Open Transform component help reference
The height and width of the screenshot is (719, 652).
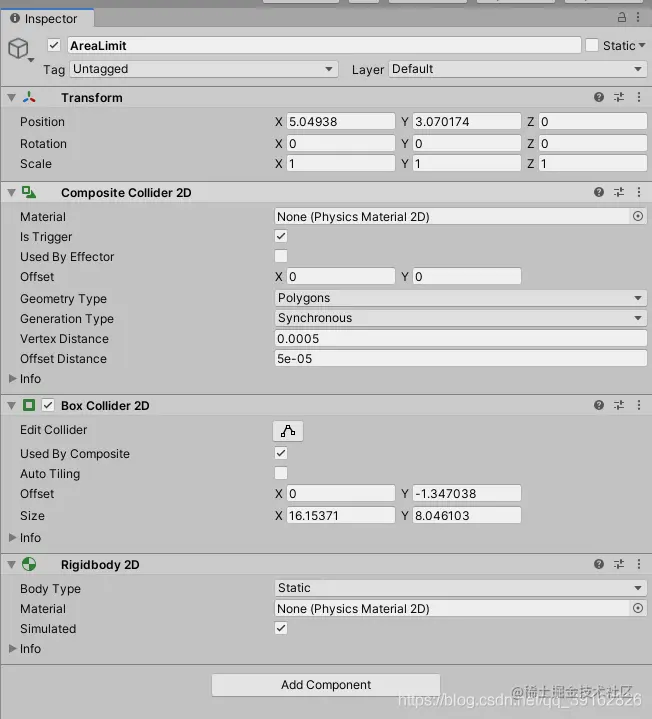click(599, 97)
